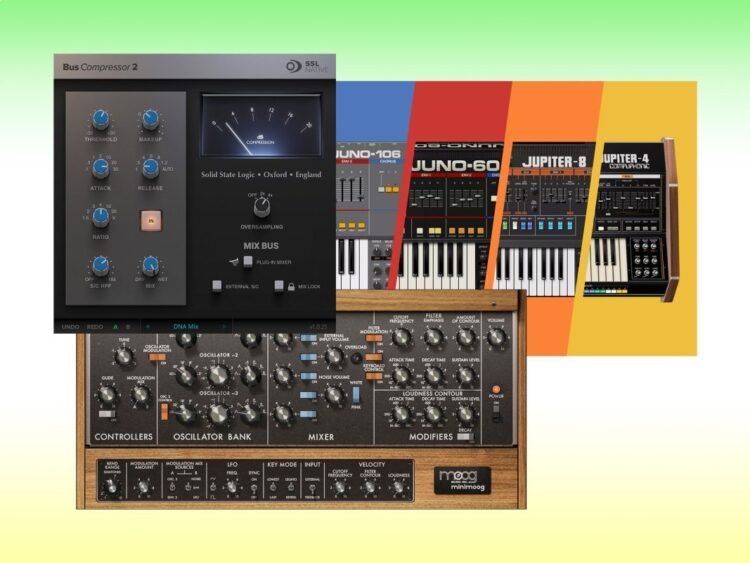750x563 pixels.
Task: Click the Filter Emphasis knob
Action: (x=433, y=338)
